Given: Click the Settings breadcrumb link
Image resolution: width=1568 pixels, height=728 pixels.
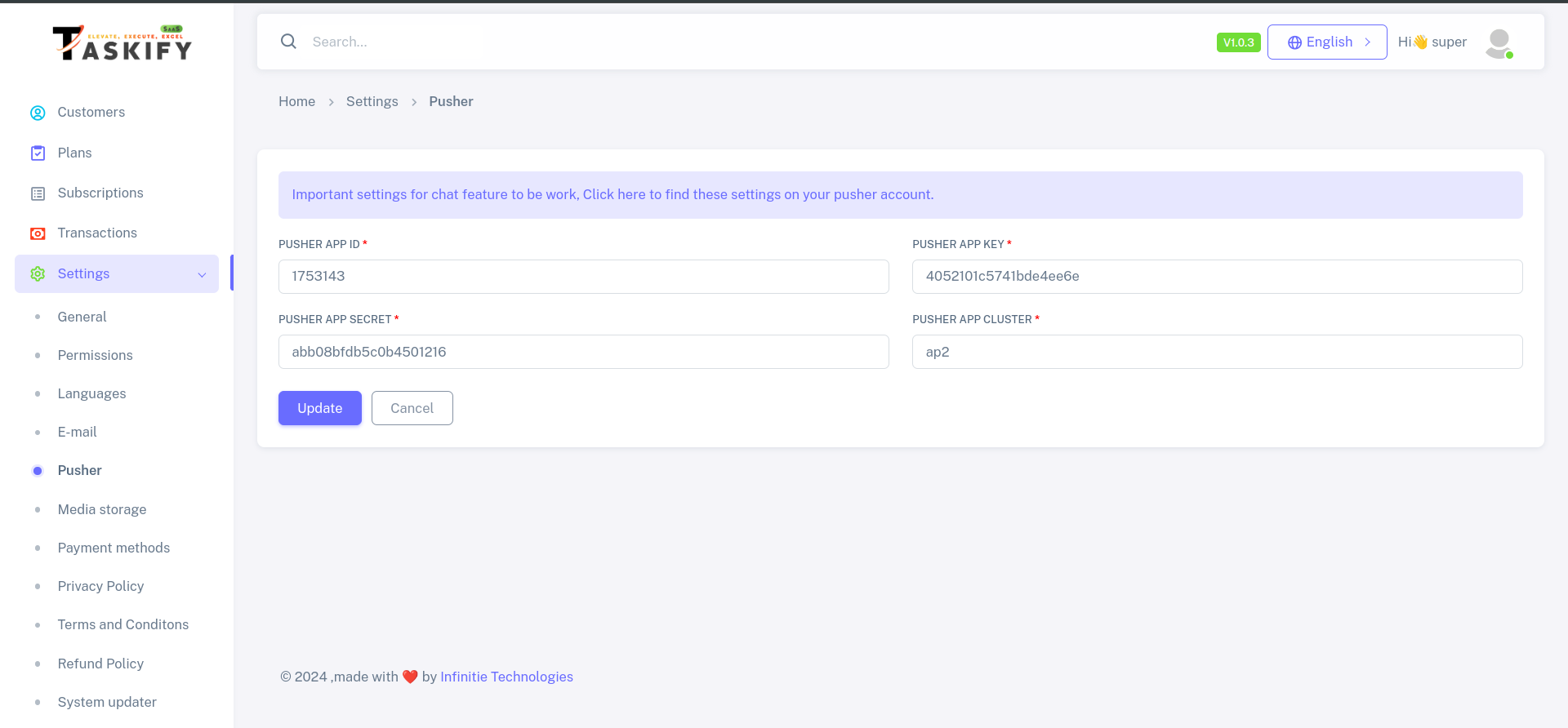Looking at the screenshot, I should pyautogui.click(x=372, y=101).
